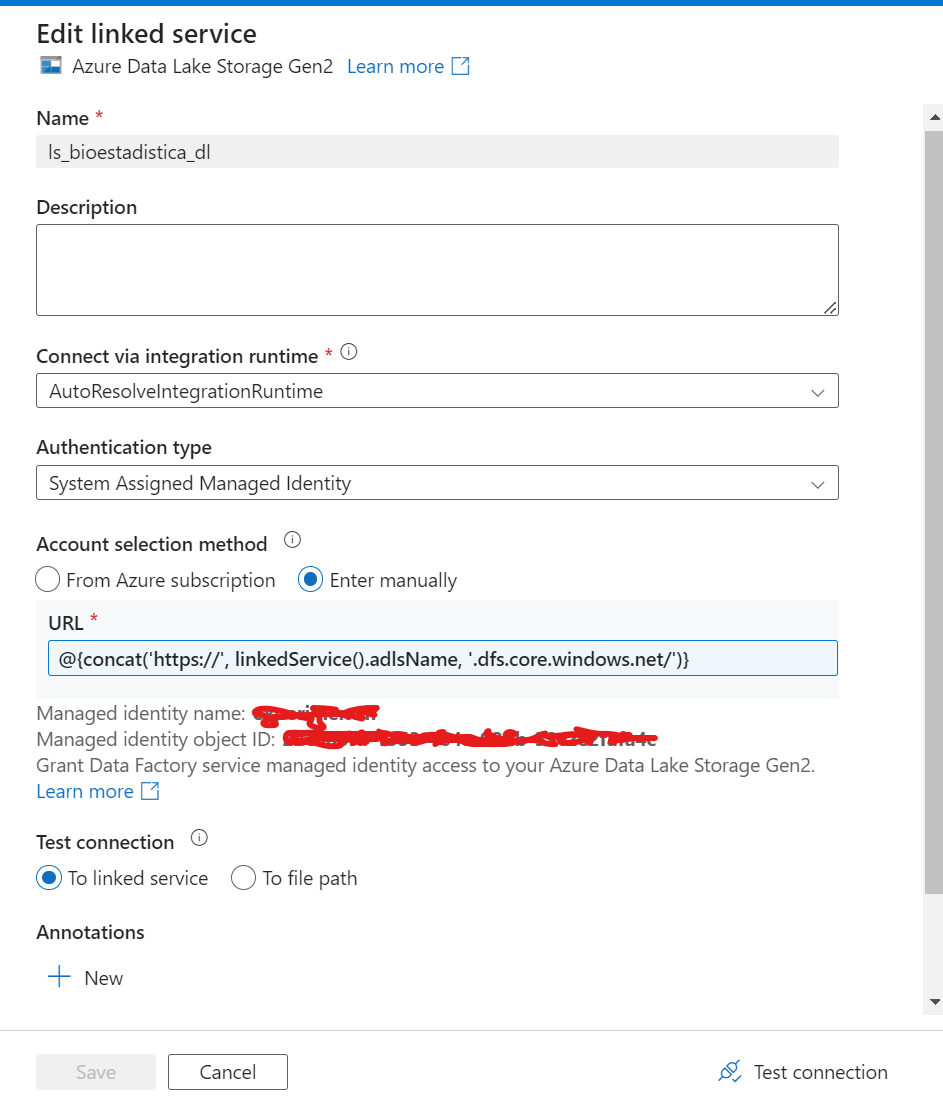Open Learn more link under managed identity
Viewport: 943px width, 1108px height.
[x=85, y=791]
